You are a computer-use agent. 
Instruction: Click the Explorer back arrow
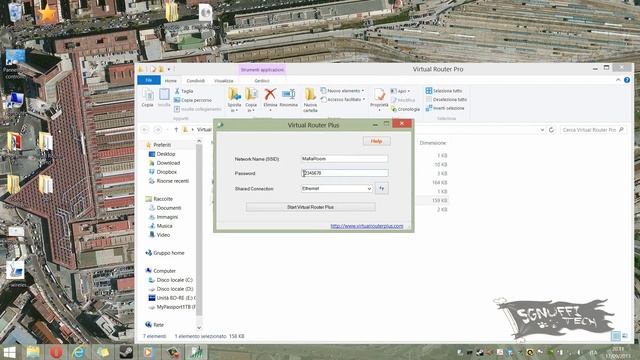click(145, 130)
